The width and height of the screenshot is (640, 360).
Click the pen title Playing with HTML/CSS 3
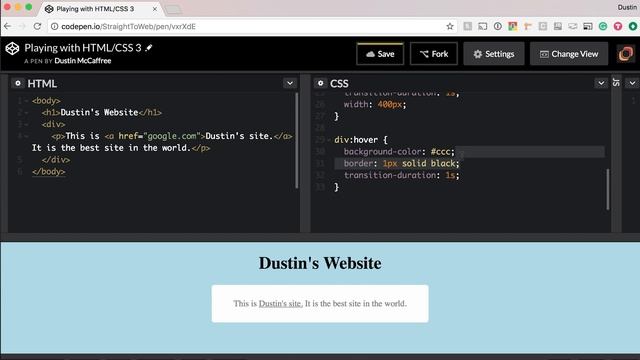click(83, 48)
